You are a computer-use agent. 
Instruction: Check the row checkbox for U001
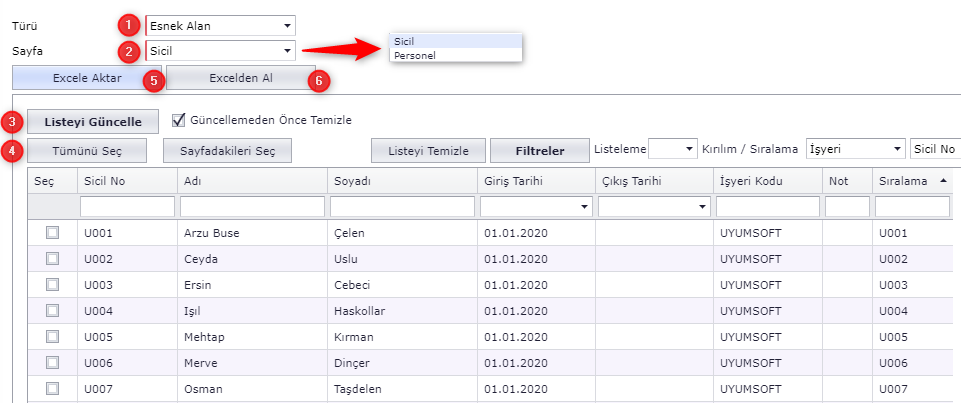(x=52, y=233)
